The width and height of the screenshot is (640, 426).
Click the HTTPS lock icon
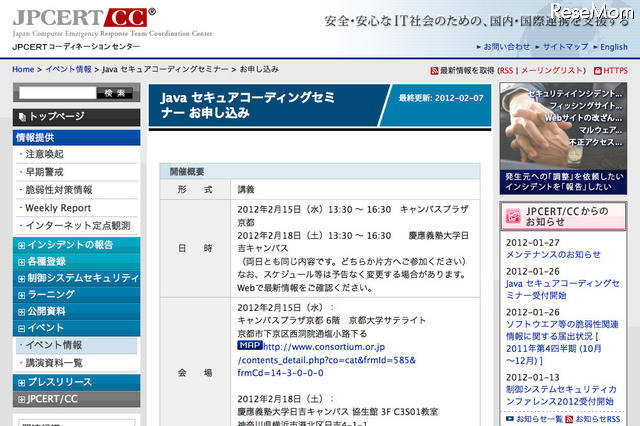(598, 71)
